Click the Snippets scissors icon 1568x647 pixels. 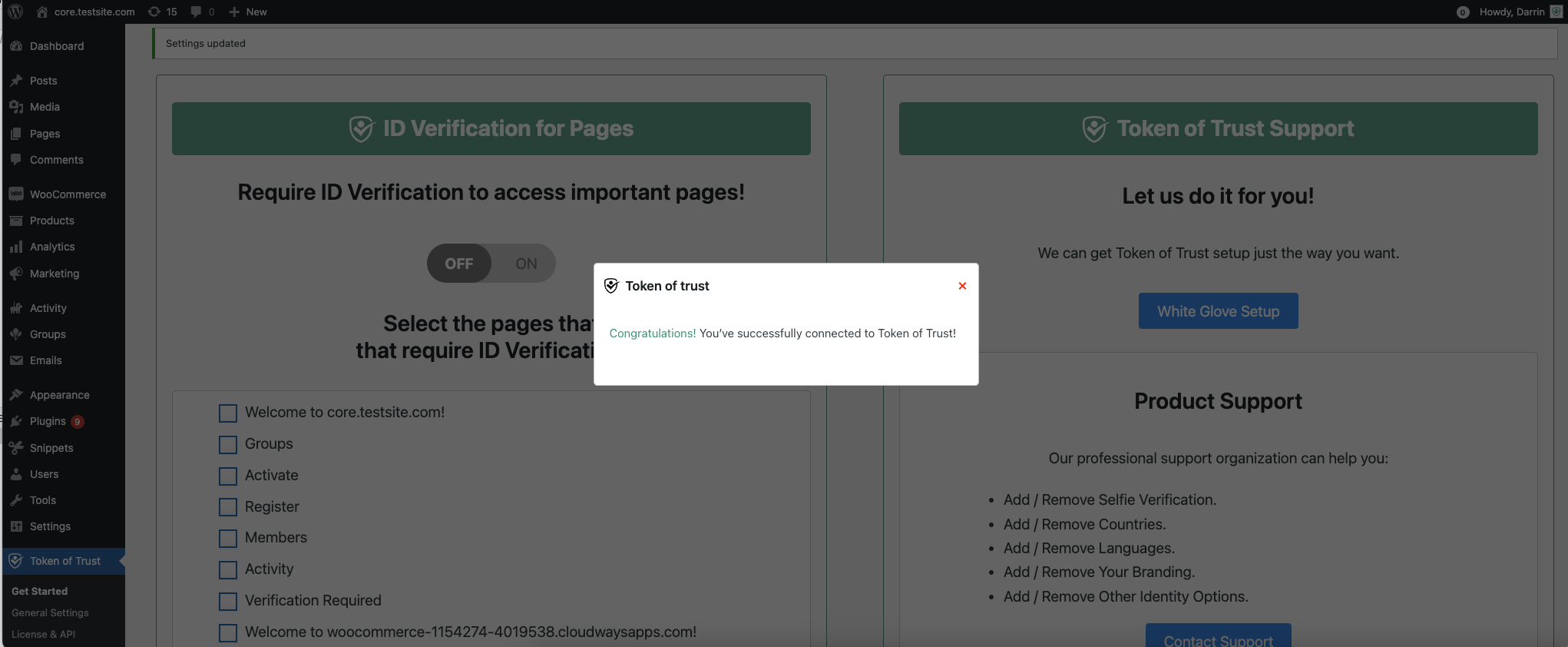16,448
